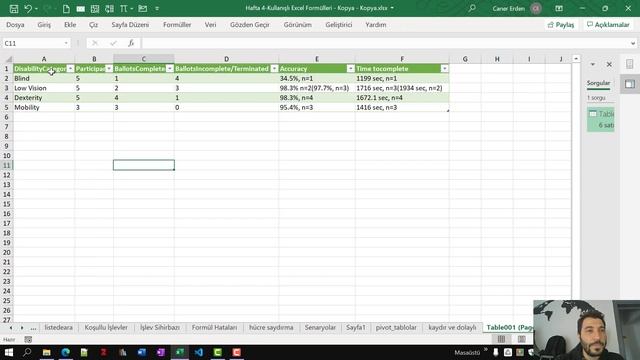
Task: Click the Paylaş share button
Action: (561, 25)
